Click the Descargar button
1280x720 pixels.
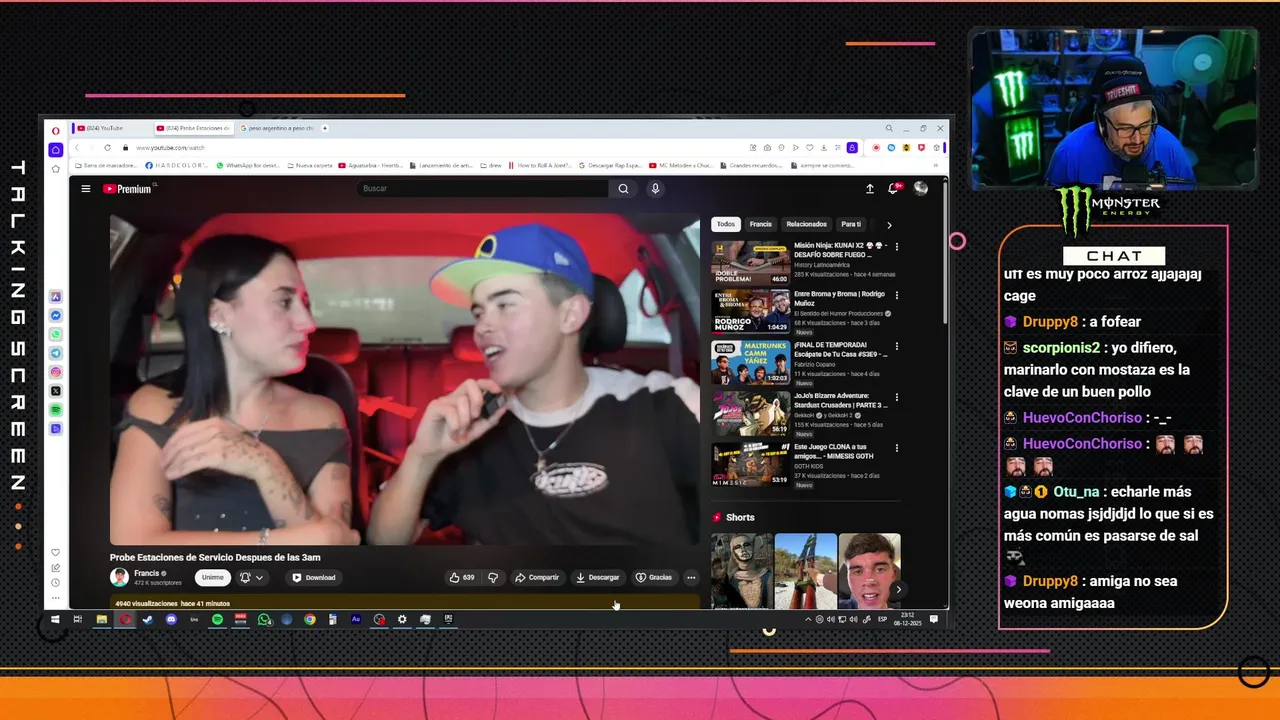(598, 577)
